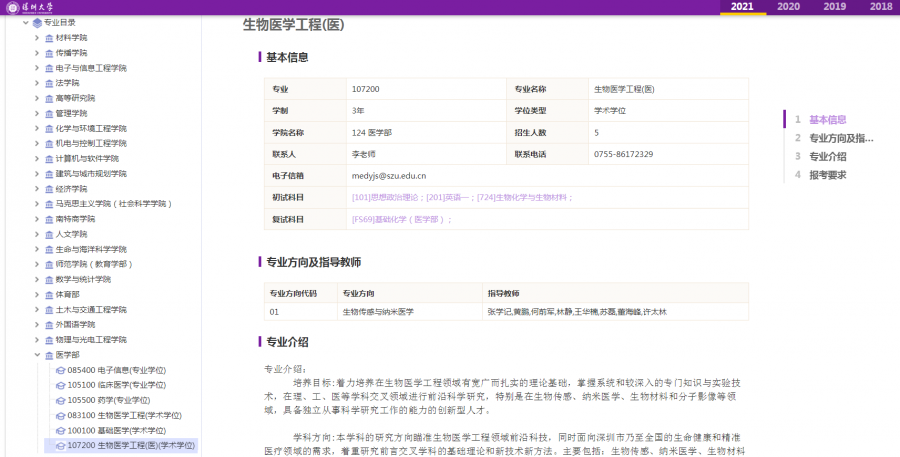Collapse the 医学部 tree node
This screenshot has width=900, height=457.
tap(37, 355)
